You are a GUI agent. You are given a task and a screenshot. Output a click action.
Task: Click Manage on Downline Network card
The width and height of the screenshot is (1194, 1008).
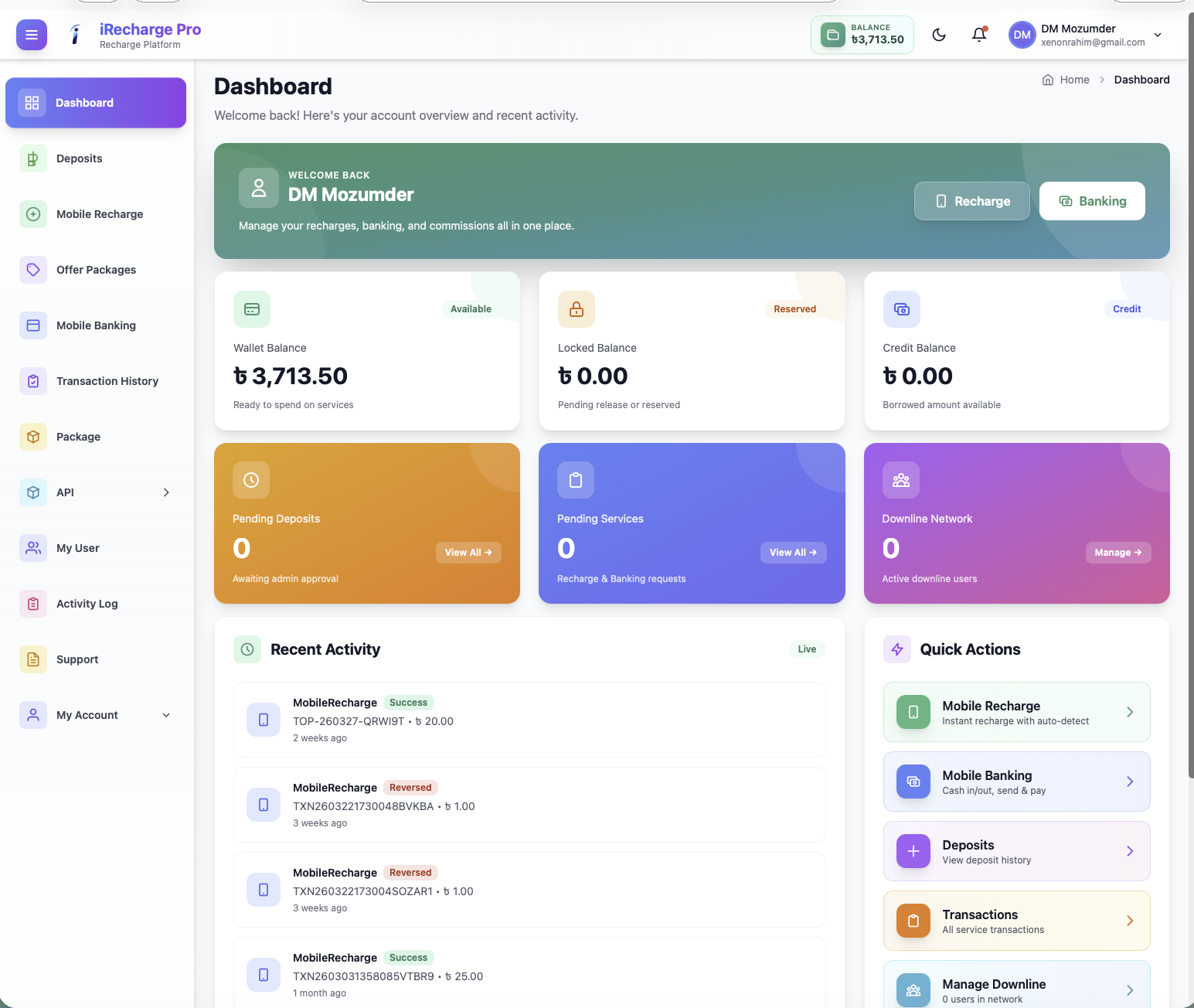[x=1117, y=553]
